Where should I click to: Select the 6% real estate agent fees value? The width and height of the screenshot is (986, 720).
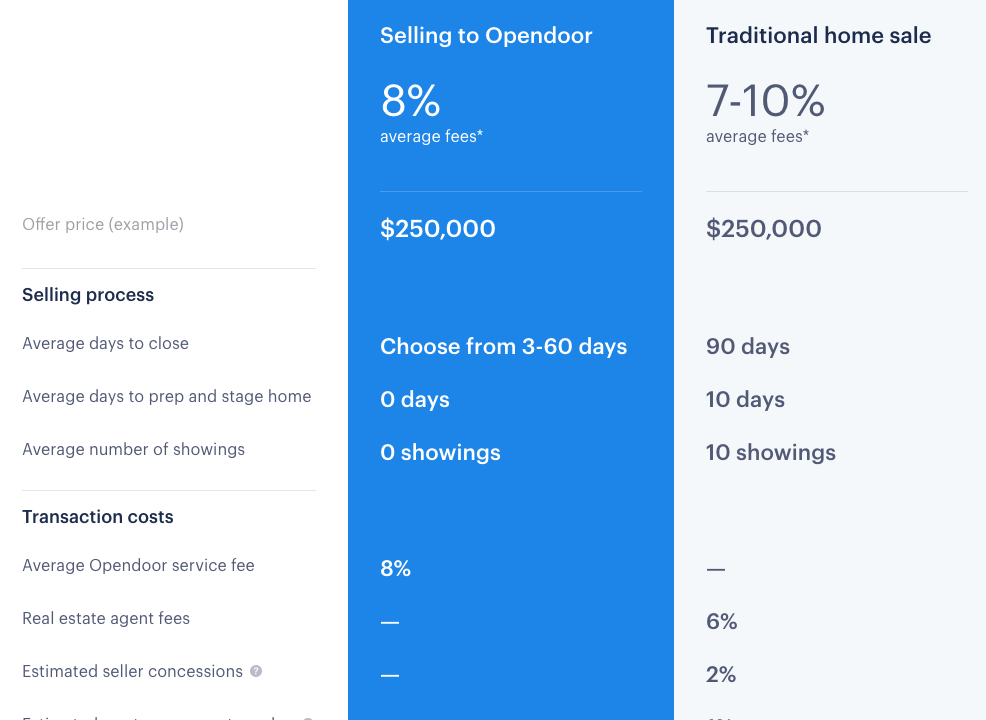click(x=721, y=621)
